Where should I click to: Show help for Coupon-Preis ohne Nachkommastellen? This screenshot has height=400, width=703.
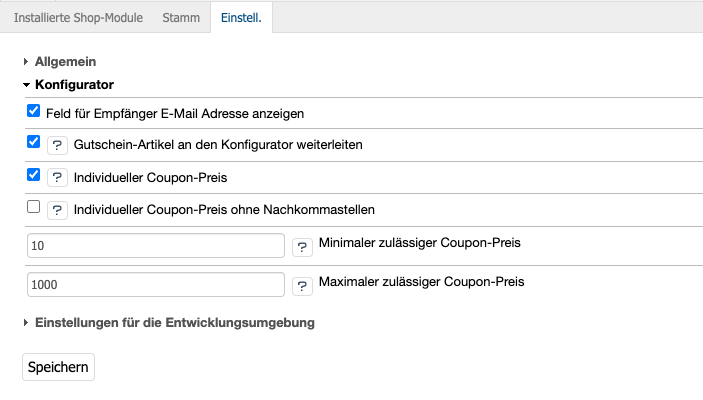pos(58,210)
